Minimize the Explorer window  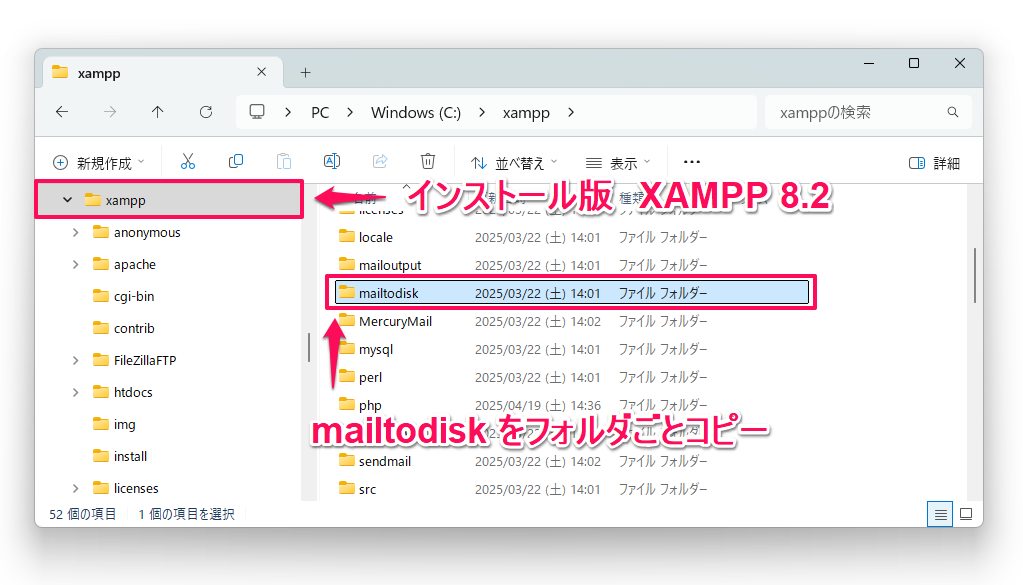pyautogui.click(x=869, y=63)
